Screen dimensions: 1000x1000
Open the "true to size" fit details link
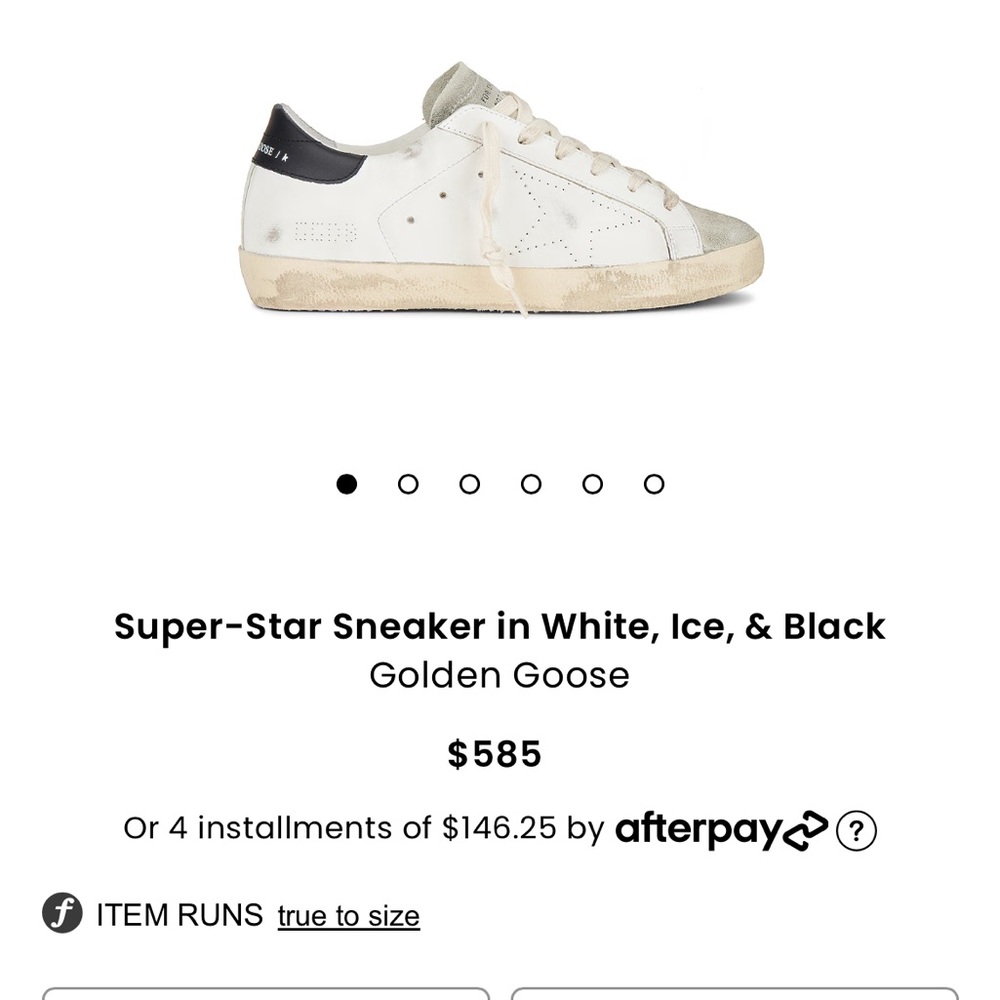(348, 915)
